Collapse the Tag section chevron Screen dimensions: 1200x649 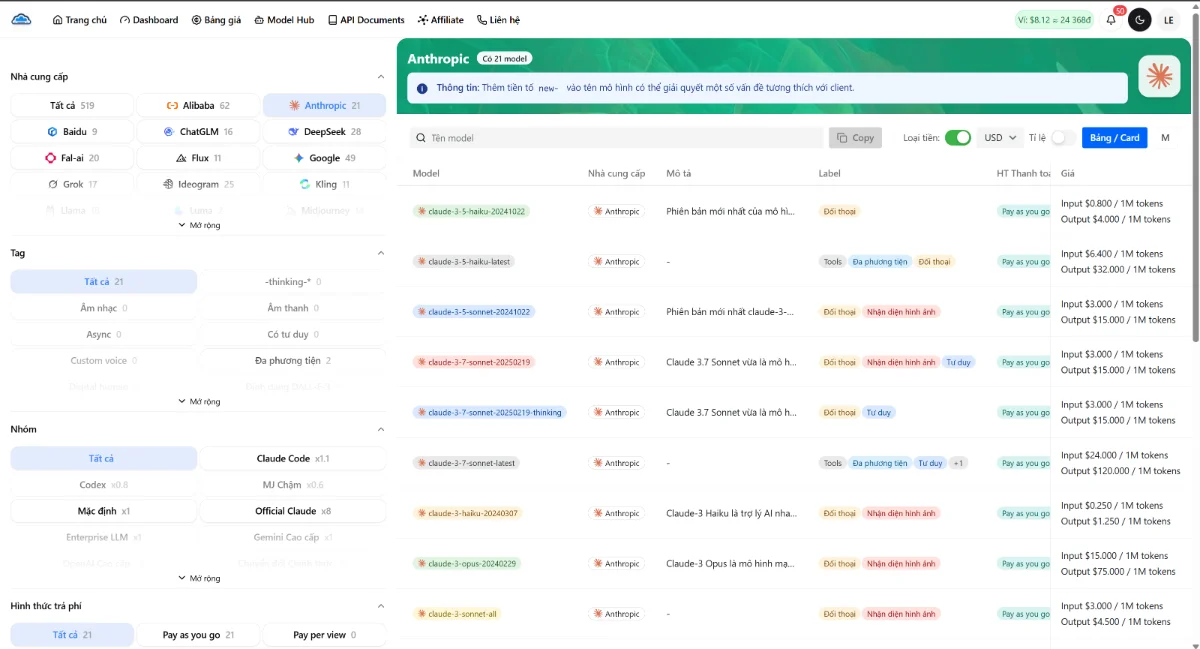(x=380, y=253)
